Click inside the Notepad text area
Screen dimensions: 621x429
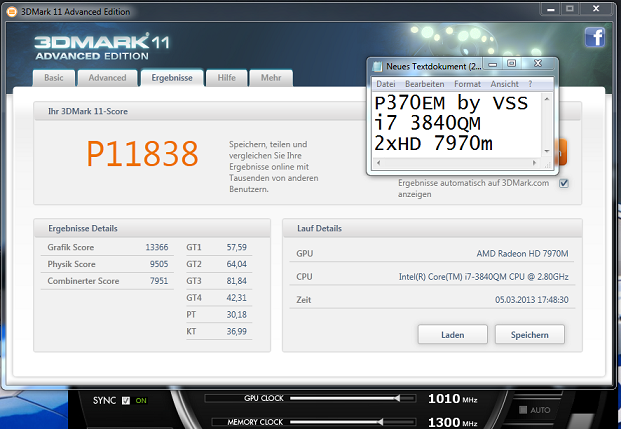(457, 125)
